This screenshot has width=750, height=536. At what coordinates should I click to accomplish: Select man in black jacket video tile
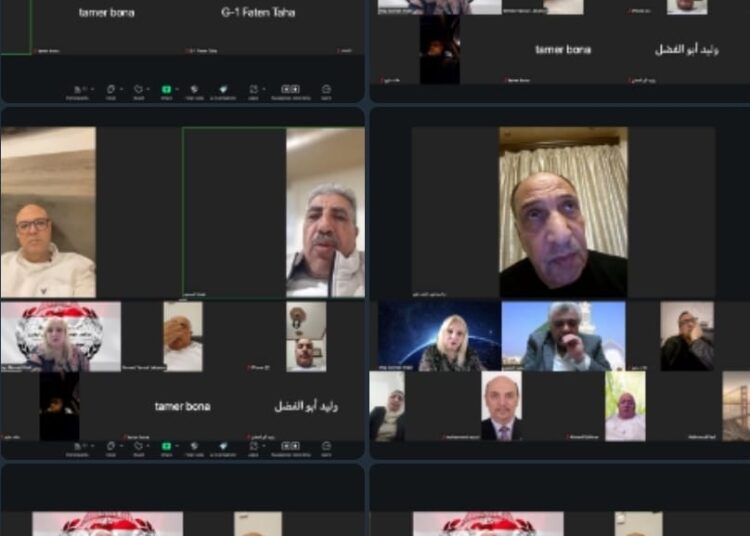pos(687,336)
